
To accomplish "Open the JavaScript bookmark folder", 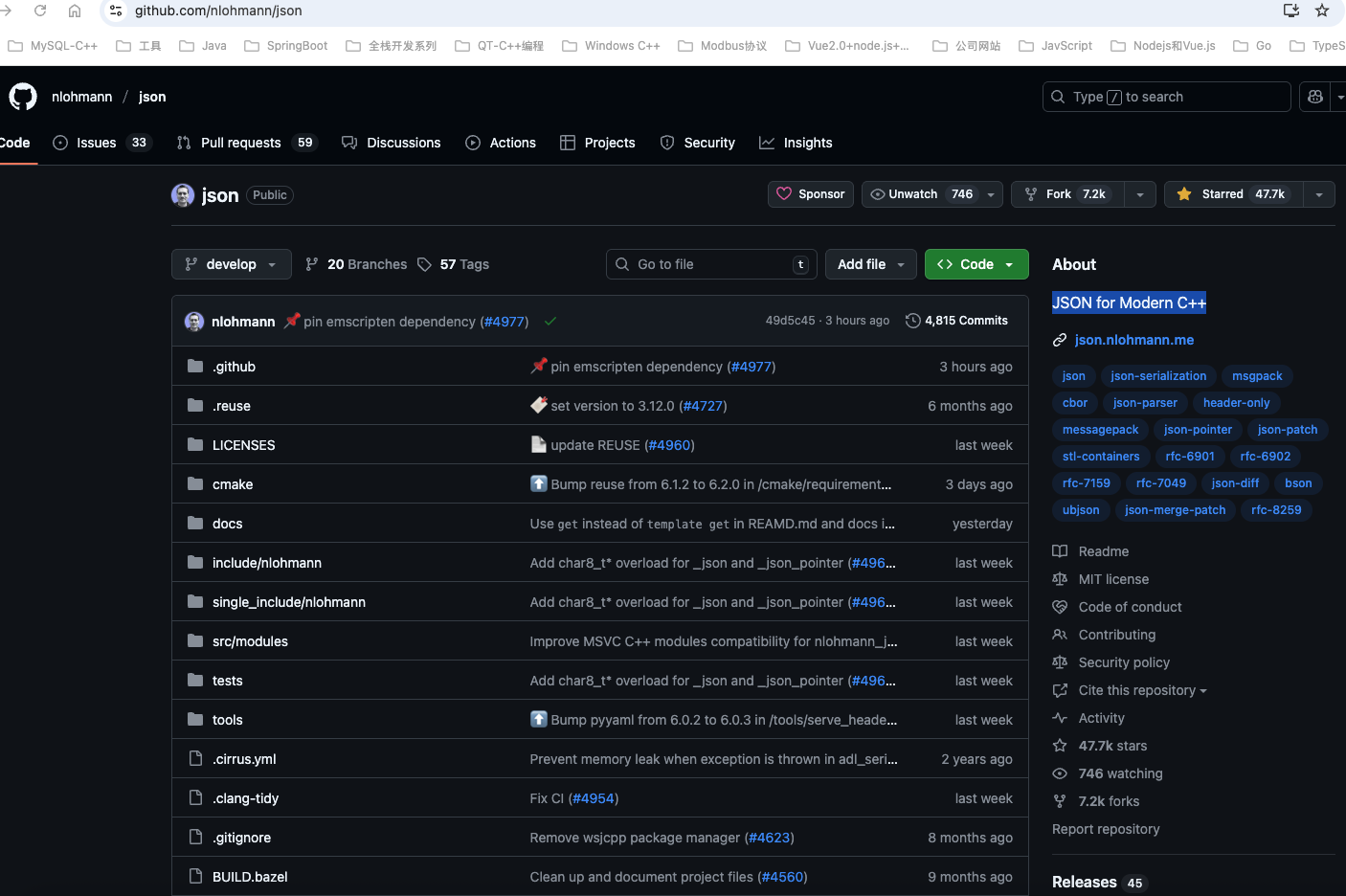I will click(1056, 46).
